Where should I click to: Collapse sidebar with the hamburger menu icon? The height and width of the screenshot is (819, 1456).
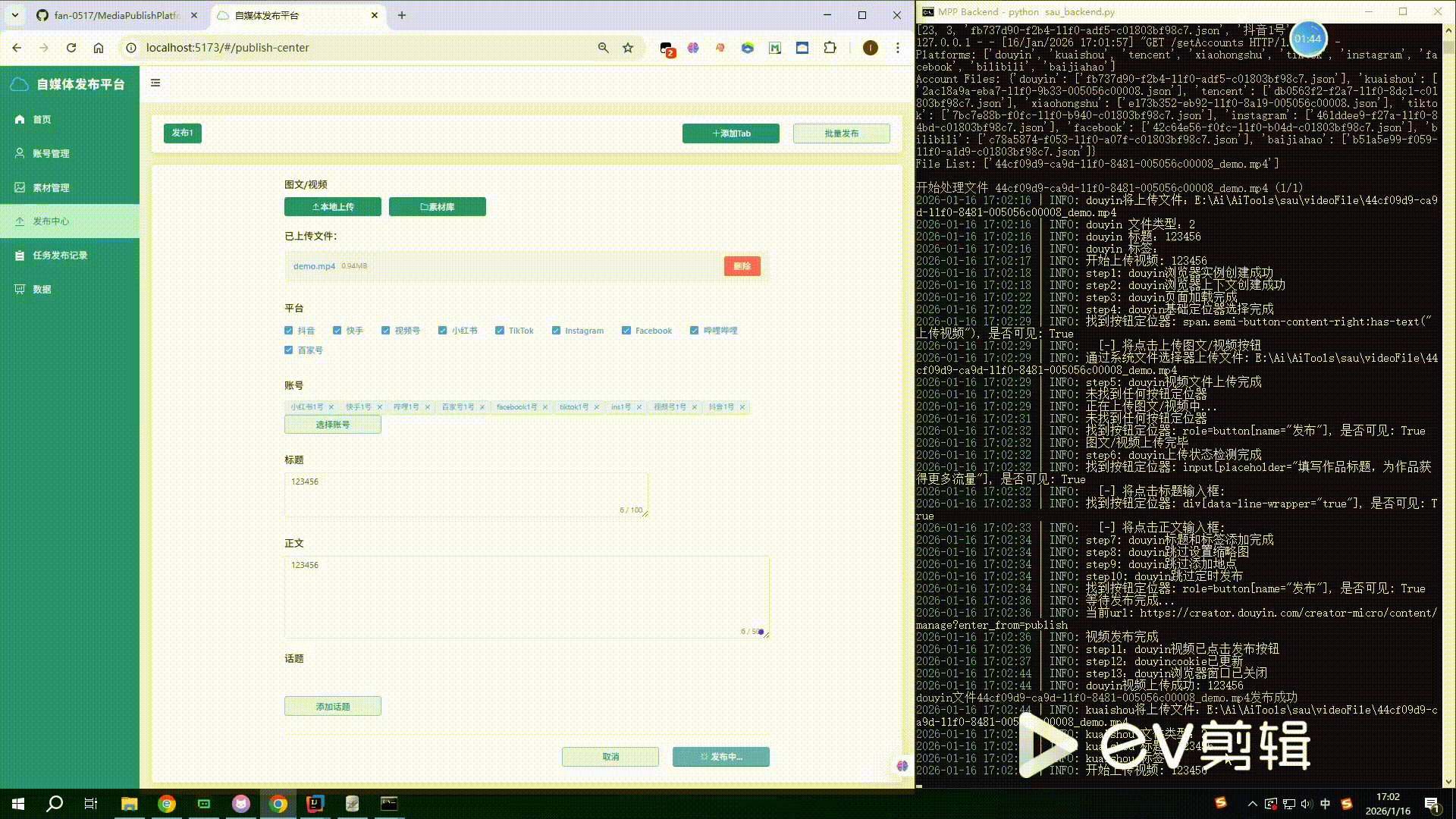[x=155, y=83]
